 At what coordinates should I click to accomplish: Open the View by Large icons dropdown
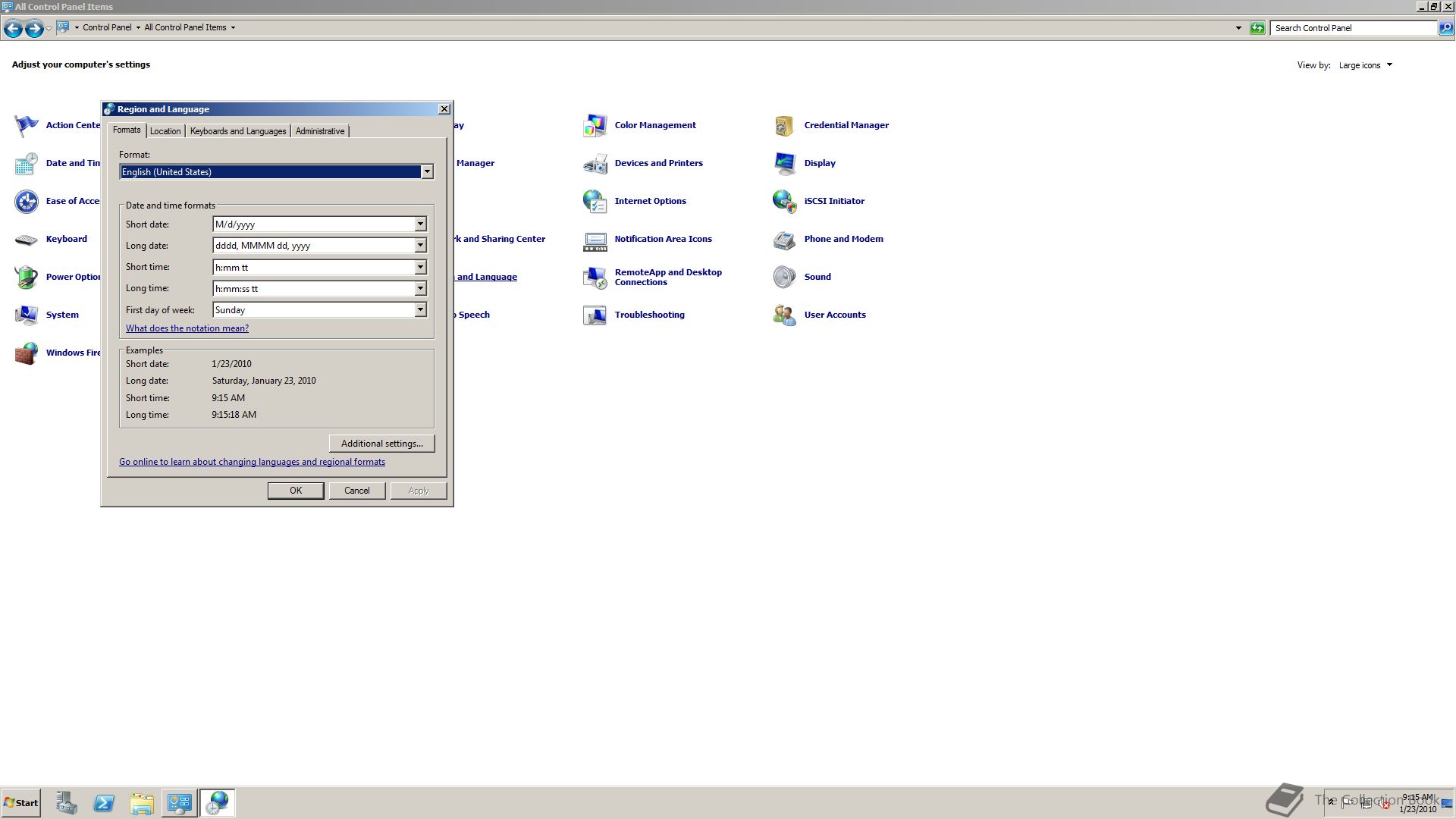(1366, 65)
